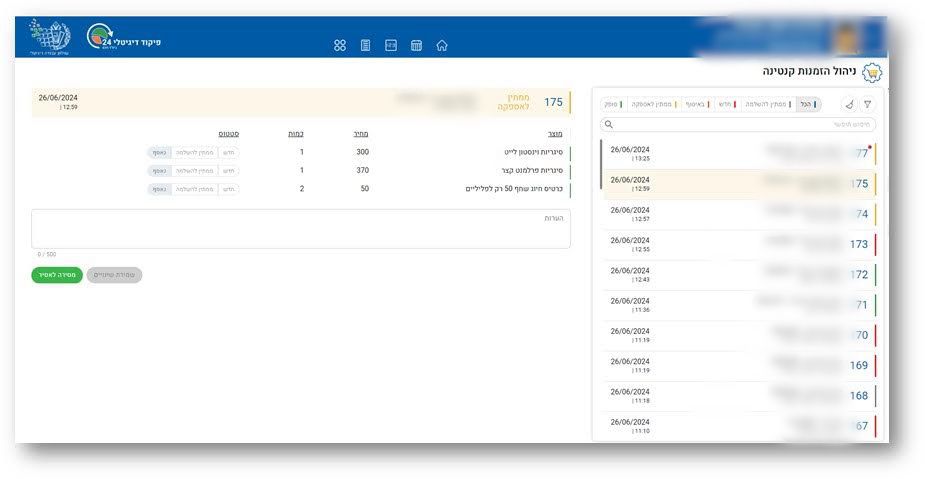This screenshot has width=925, height=479.
Task: Go to the Home icon in header
Action: tap(442, 45)
